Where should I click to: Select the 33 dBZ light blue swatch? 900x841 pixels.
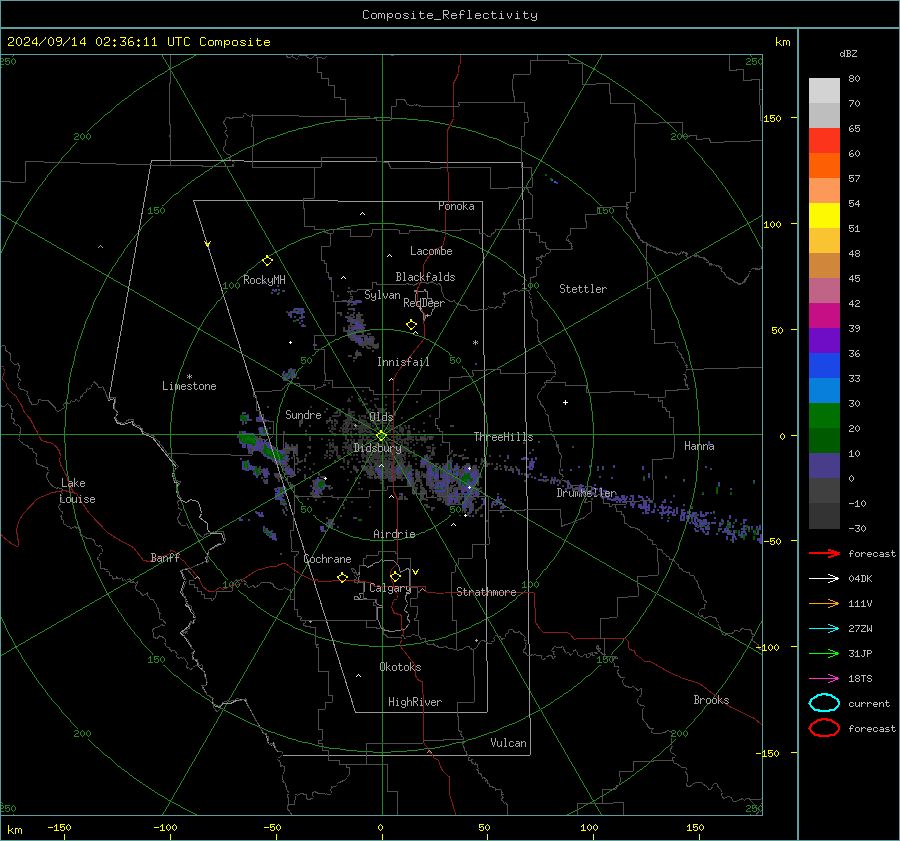[x=824, y=390]
